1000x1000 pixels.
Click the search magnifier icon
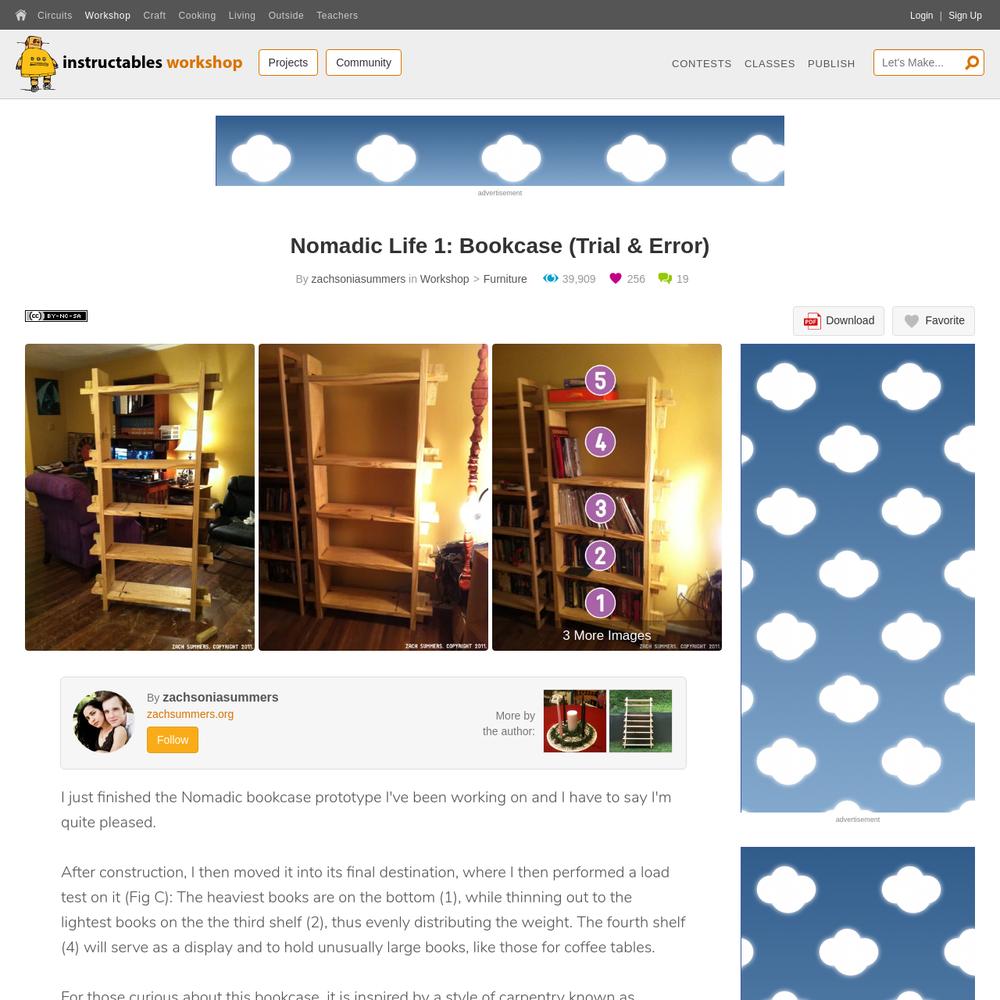(971, 62)
